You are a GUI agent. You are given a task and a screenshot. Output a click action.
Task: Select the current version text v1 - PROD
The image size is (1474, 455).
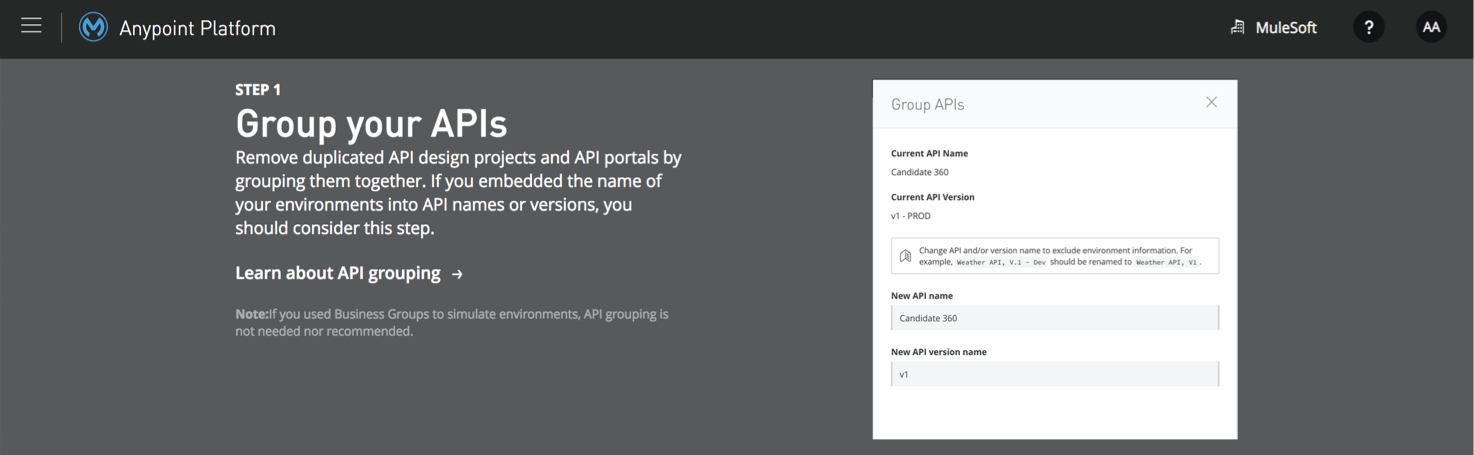pyautogui.click(x=911, y=216)
